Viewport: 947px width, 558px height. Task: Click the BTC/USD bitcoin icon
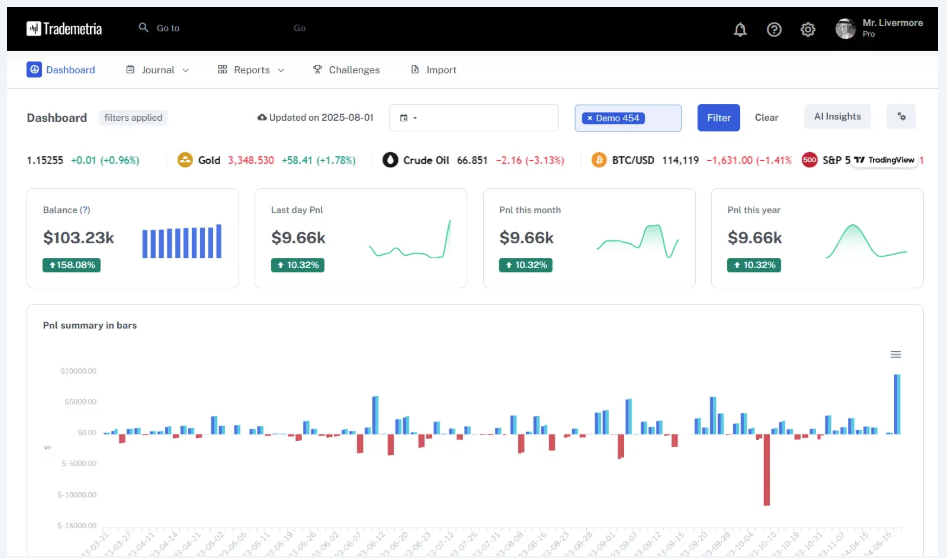(599, 160)
